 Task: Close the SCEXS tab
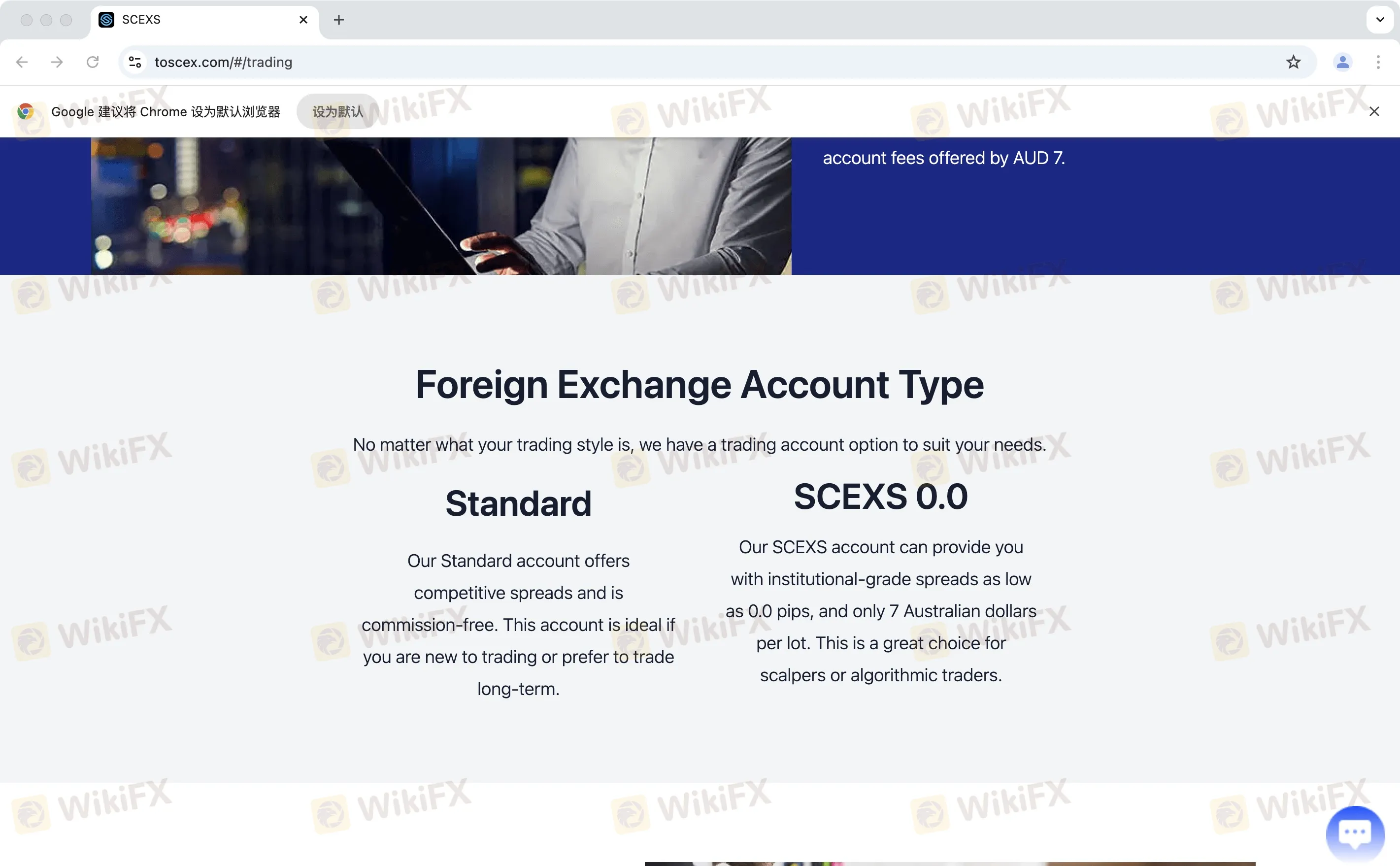point(303,20)
